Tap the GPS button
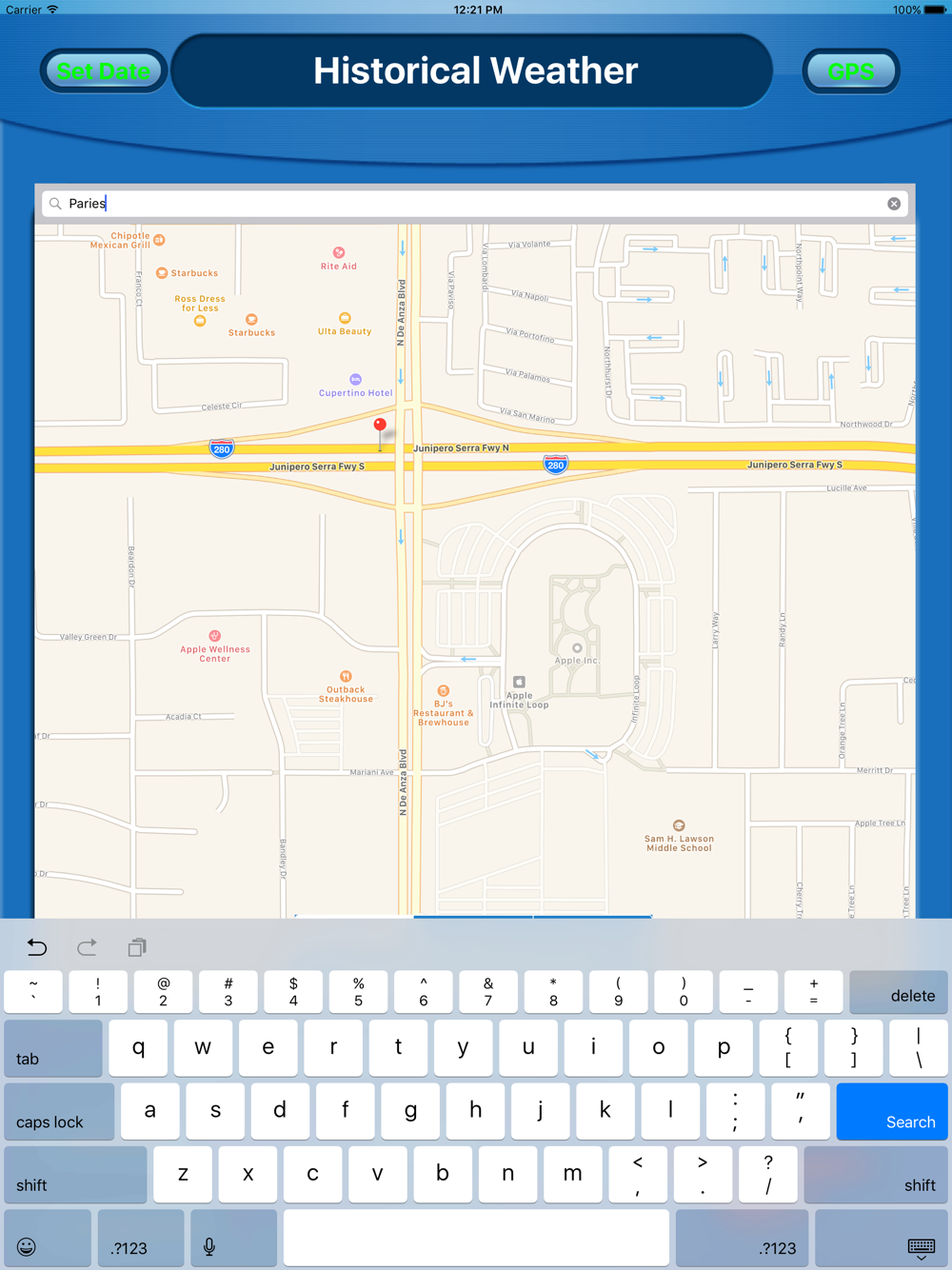Screen dimensions: 952x1270 click(x=851, y=71)
